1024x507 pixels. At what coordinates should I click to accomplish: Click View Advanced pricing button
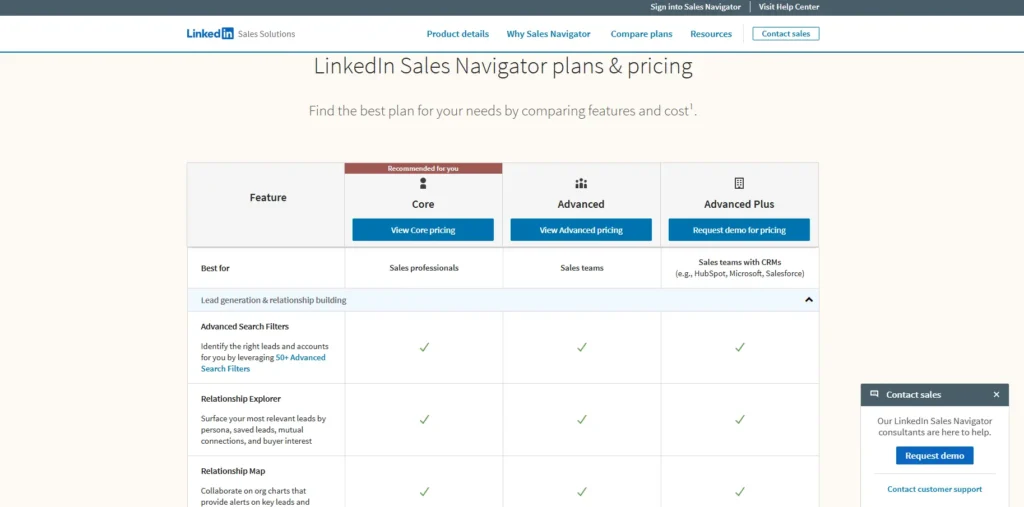(581, 230)
